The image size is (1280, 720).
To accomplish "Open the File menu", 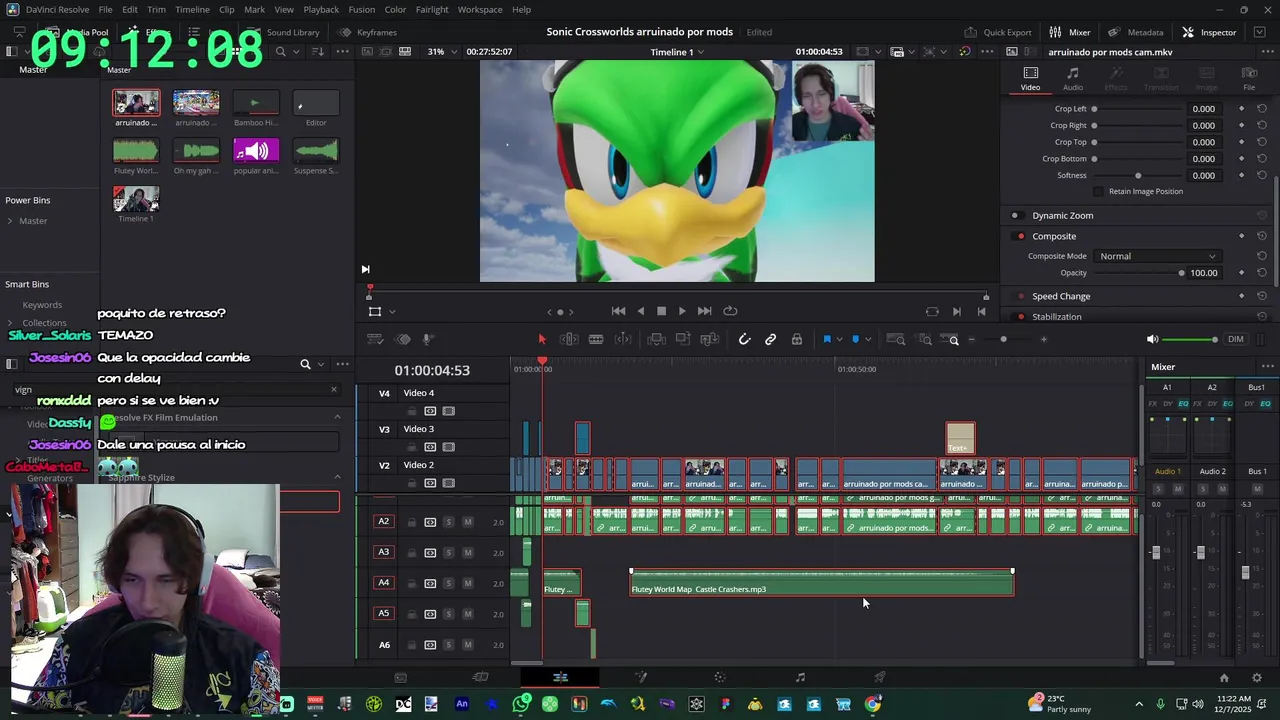I will [x=105, y=10].
